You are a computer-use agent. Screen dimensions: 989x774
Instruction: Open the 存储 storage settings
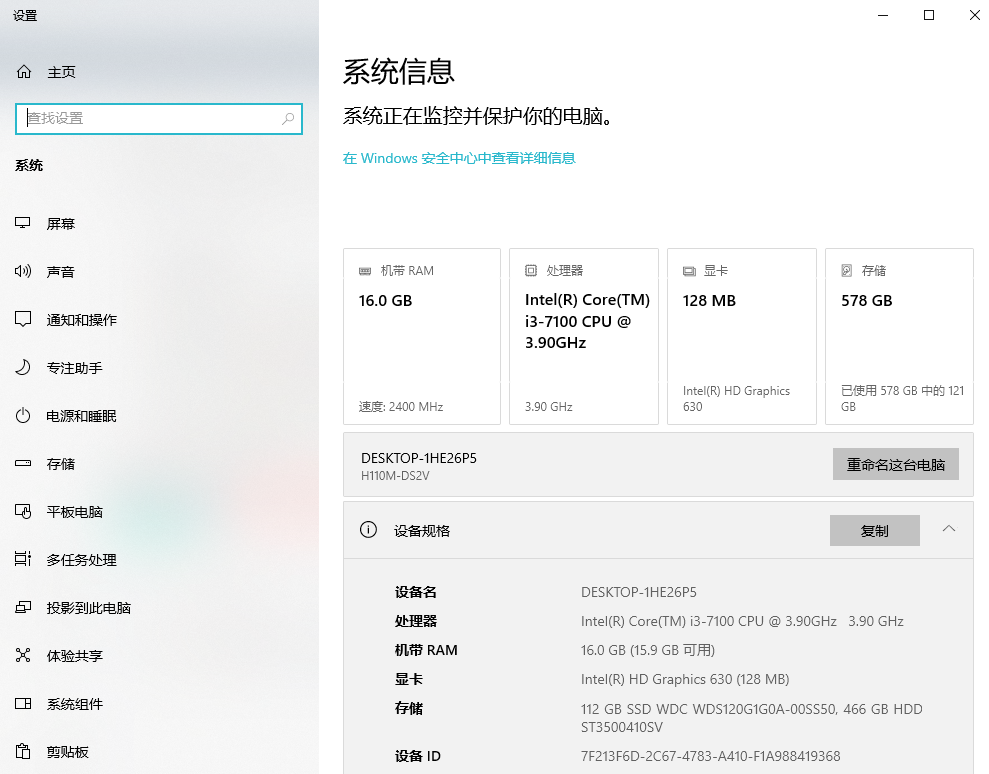tap(60, 463)
